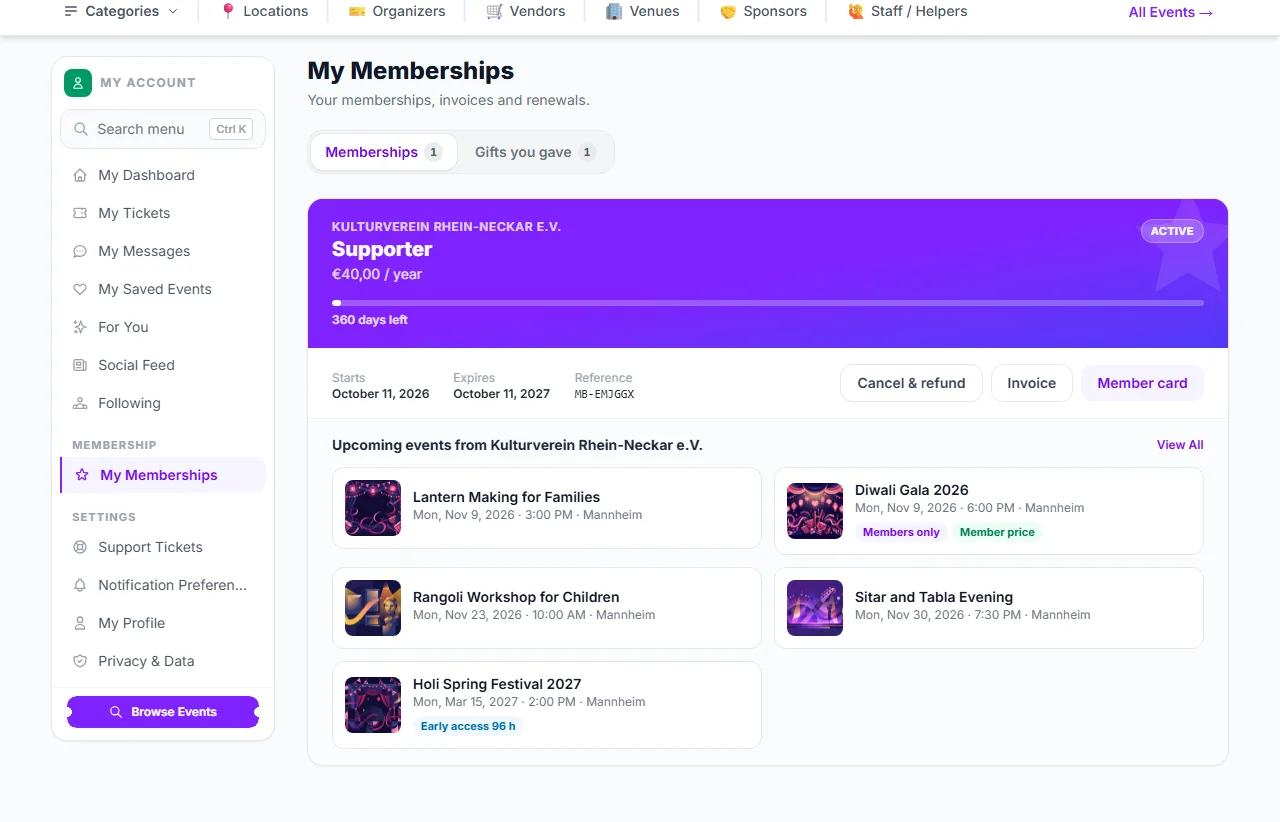Follow the All Events link
Image resolution: width=1280 pixels, height=822 pixels.
1171,12
